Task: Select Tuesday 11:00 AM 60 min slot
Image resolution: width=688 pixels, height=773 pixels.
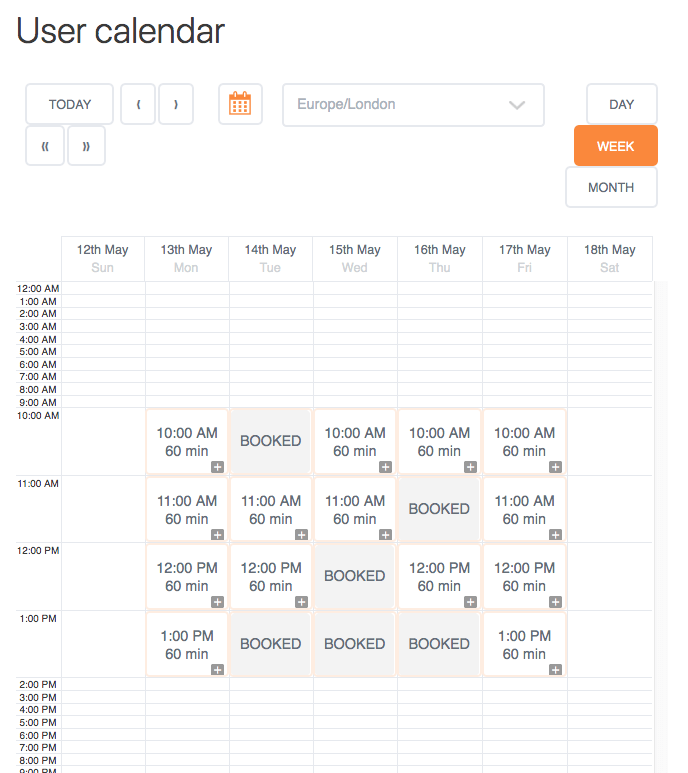Action: [270, 509]
